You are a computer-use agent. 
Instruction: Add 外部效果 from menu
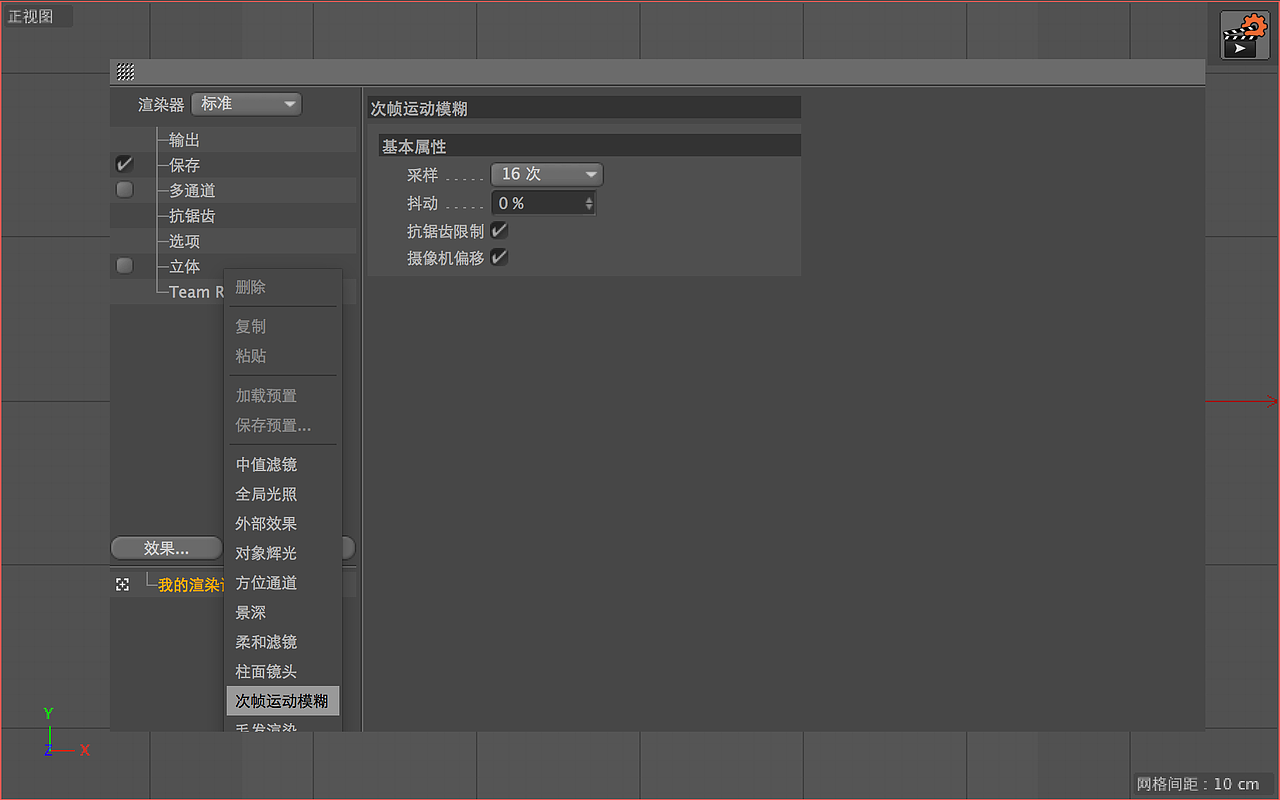[266, 524]
